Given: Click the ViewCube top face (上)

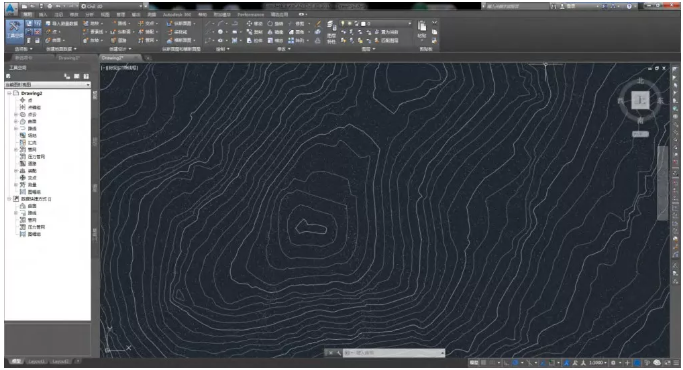Looking at the screenshot, I should (x=640, y=100).
